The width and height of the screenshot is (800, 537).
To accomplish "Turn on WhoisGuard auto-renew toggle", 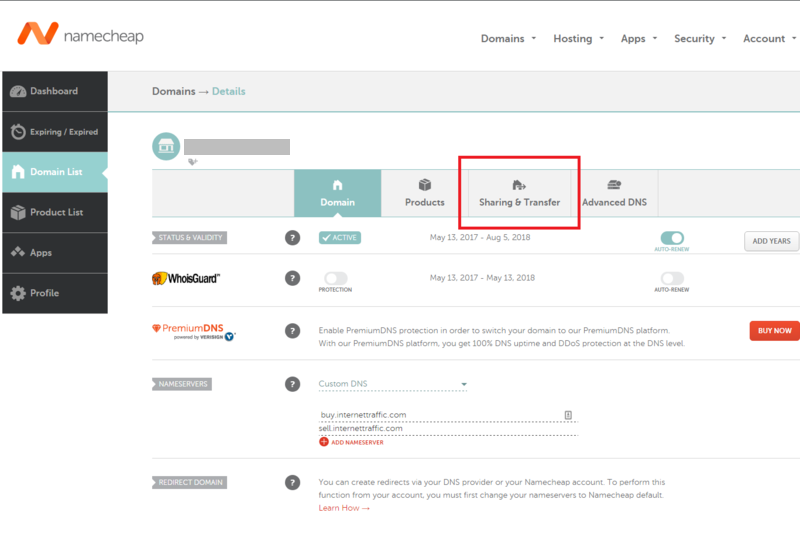I will (672, 278).
